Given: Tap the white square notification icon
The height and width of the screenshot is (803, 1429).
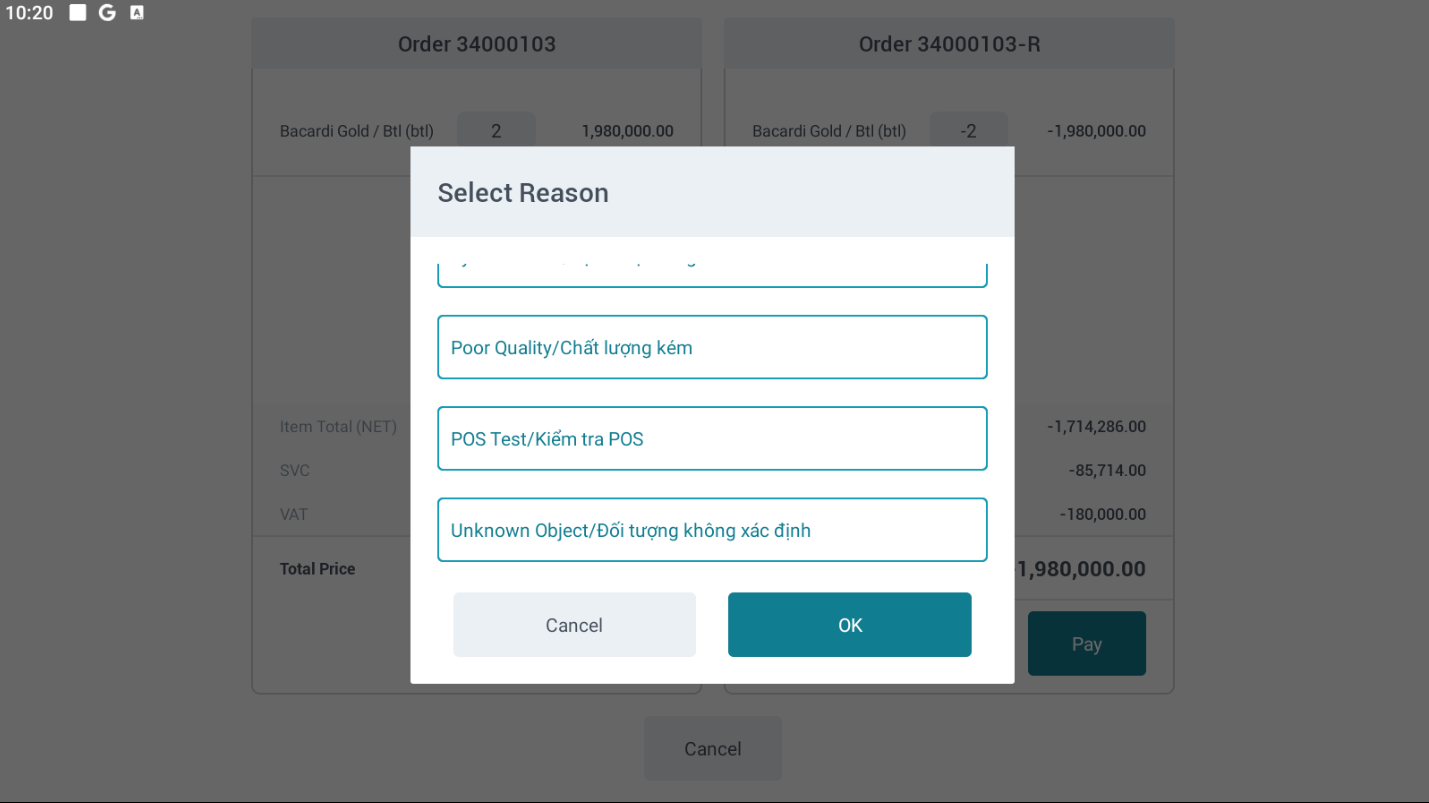Looking at the screenshot, I should pos(78,13).
